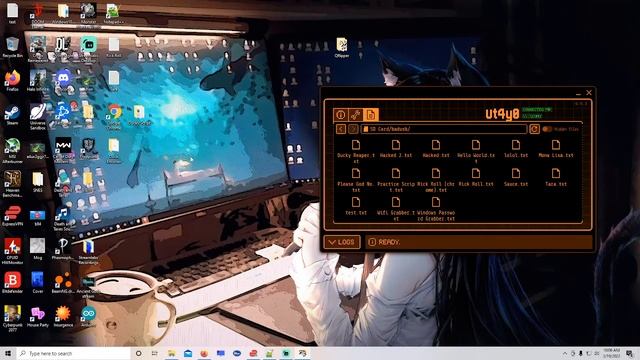Select the Ducky Reaper.txt file

tap(356, 150)
